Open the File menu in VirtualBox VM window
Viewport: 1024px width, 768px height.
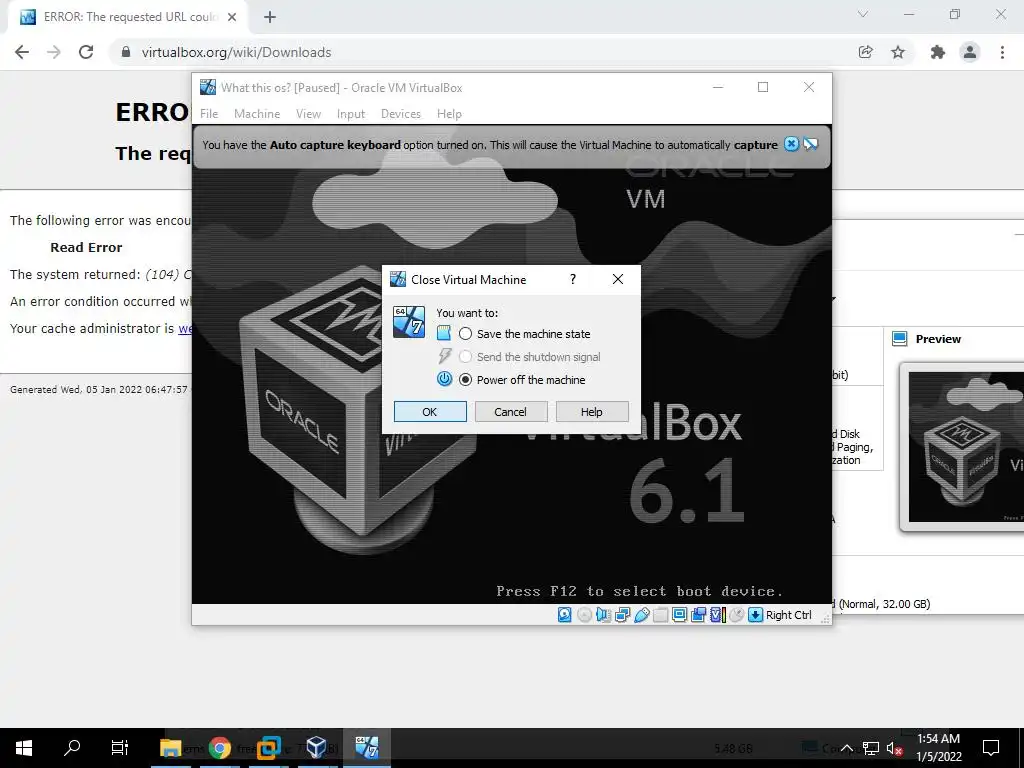coord(209,114)
